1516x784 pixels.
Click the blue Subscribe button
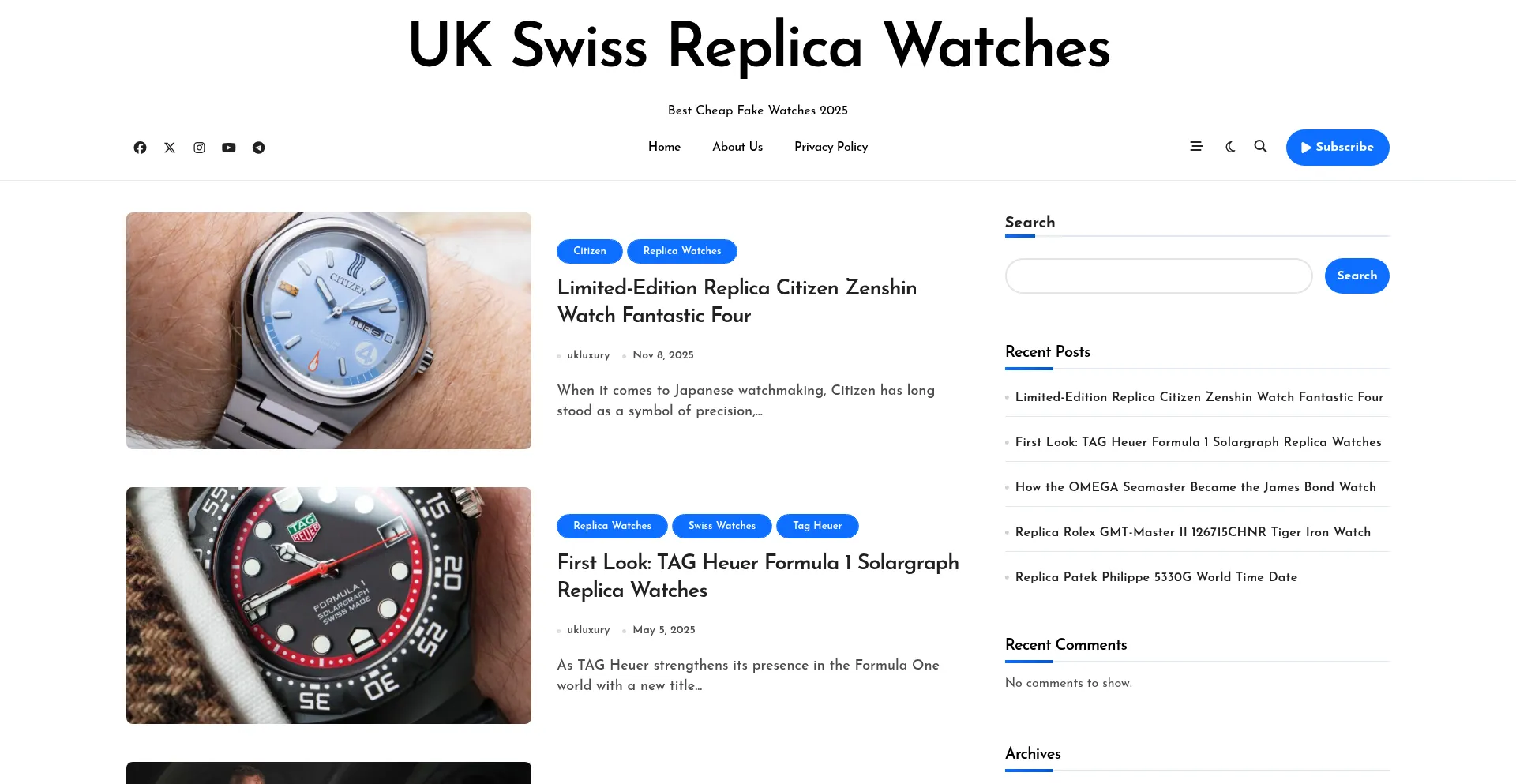tap(1338, 148)
